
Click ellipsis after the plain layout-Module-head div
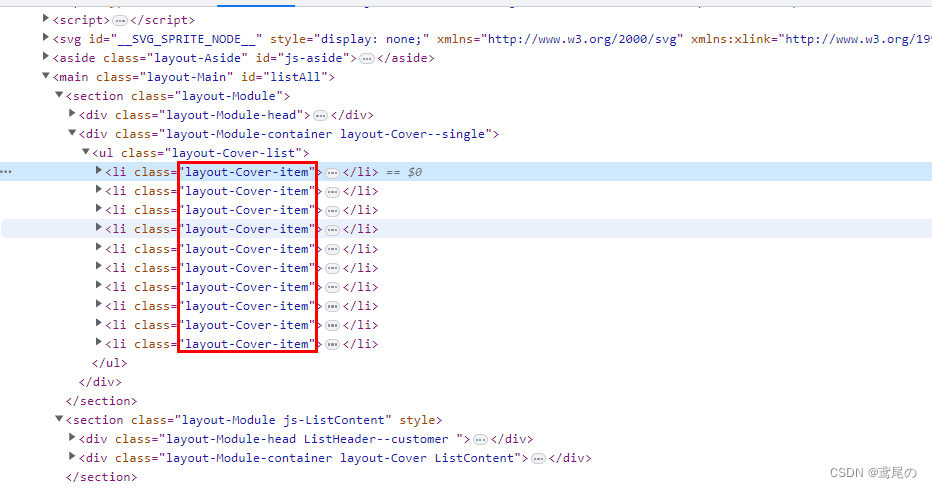(x=321, y=116)
